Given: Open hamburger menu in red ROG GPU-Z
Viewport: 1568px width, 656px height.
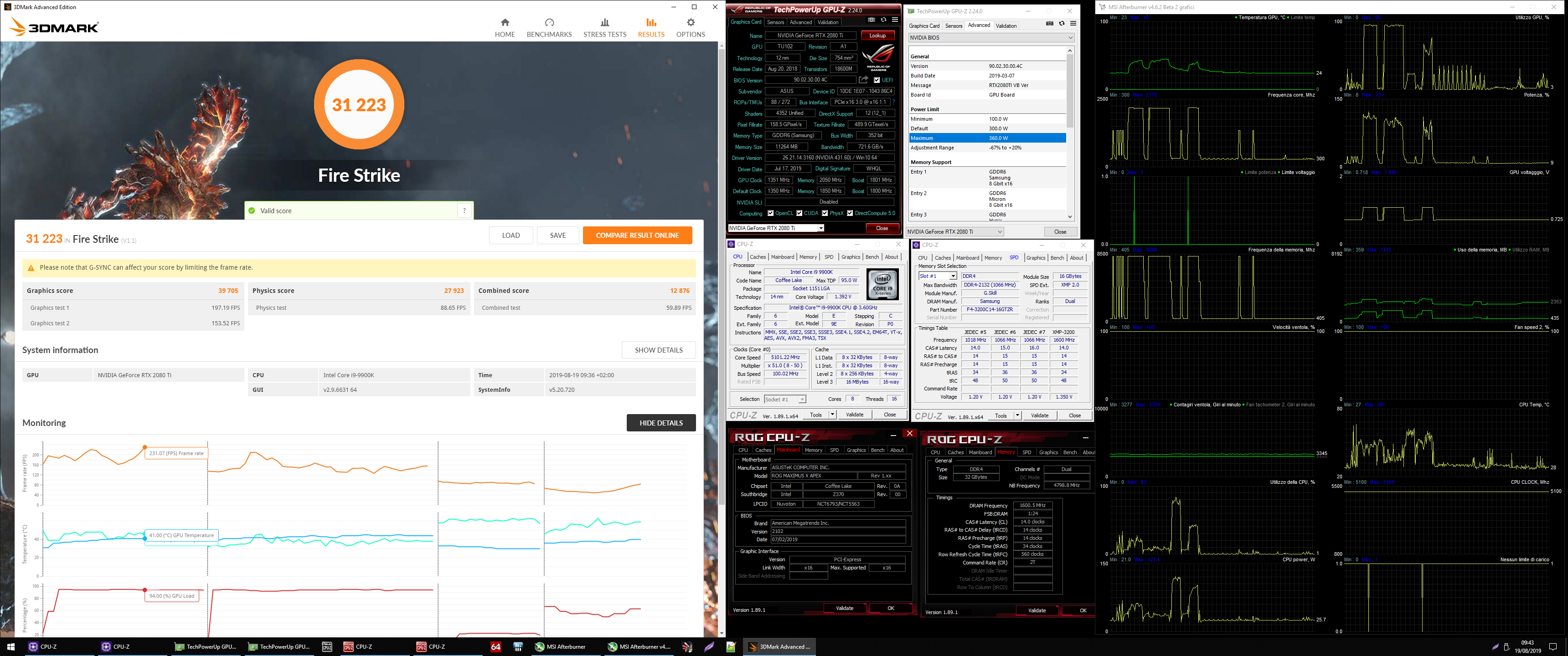Looking at the screenshot, I should (x=895, y=20).
